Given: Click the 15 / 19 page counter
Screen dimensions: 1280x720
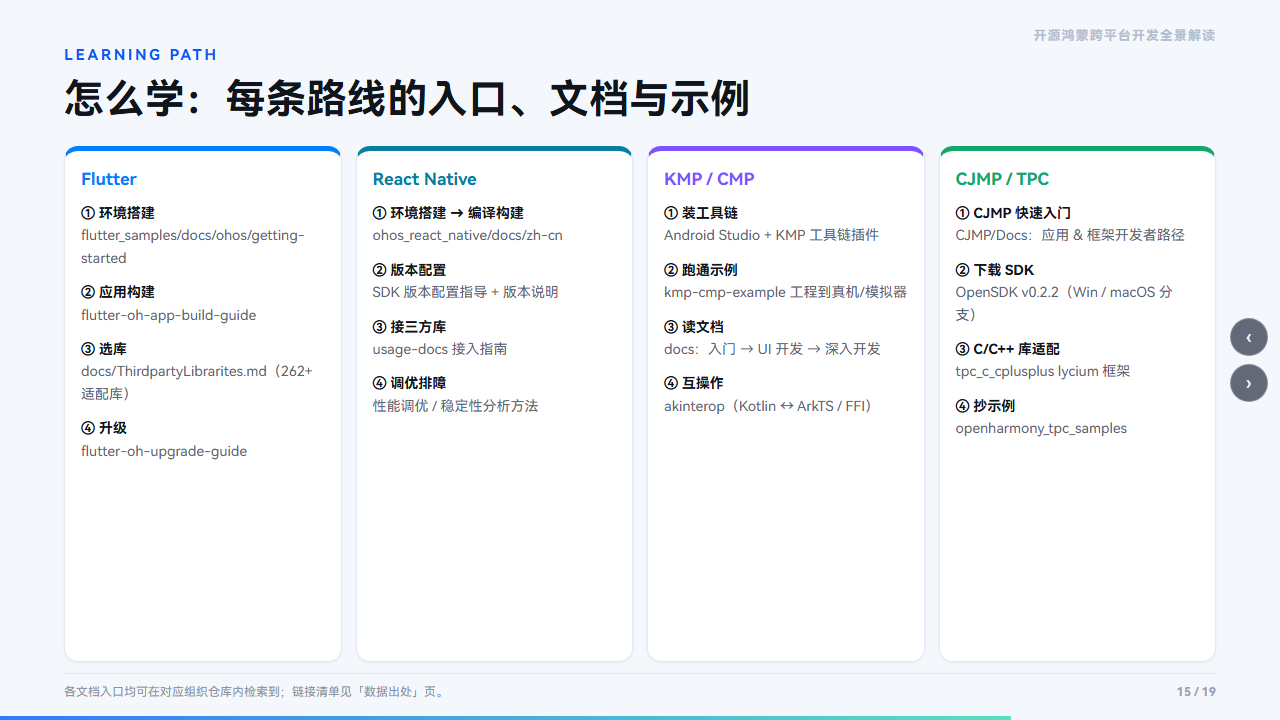Looking at the screenshot, I should click(1196, 692).
